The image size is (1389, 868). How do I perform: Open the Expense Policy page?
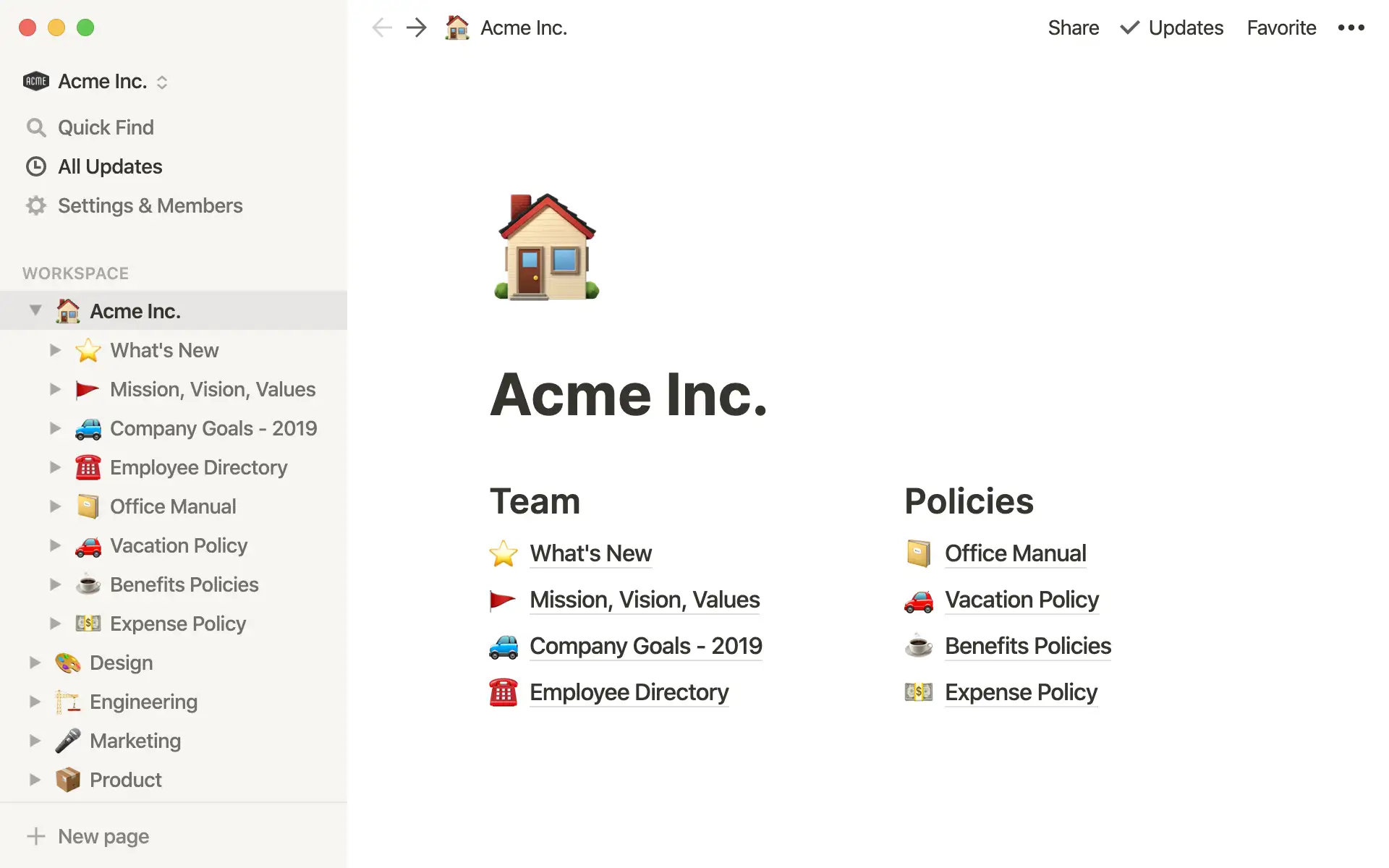point(1020,692)
